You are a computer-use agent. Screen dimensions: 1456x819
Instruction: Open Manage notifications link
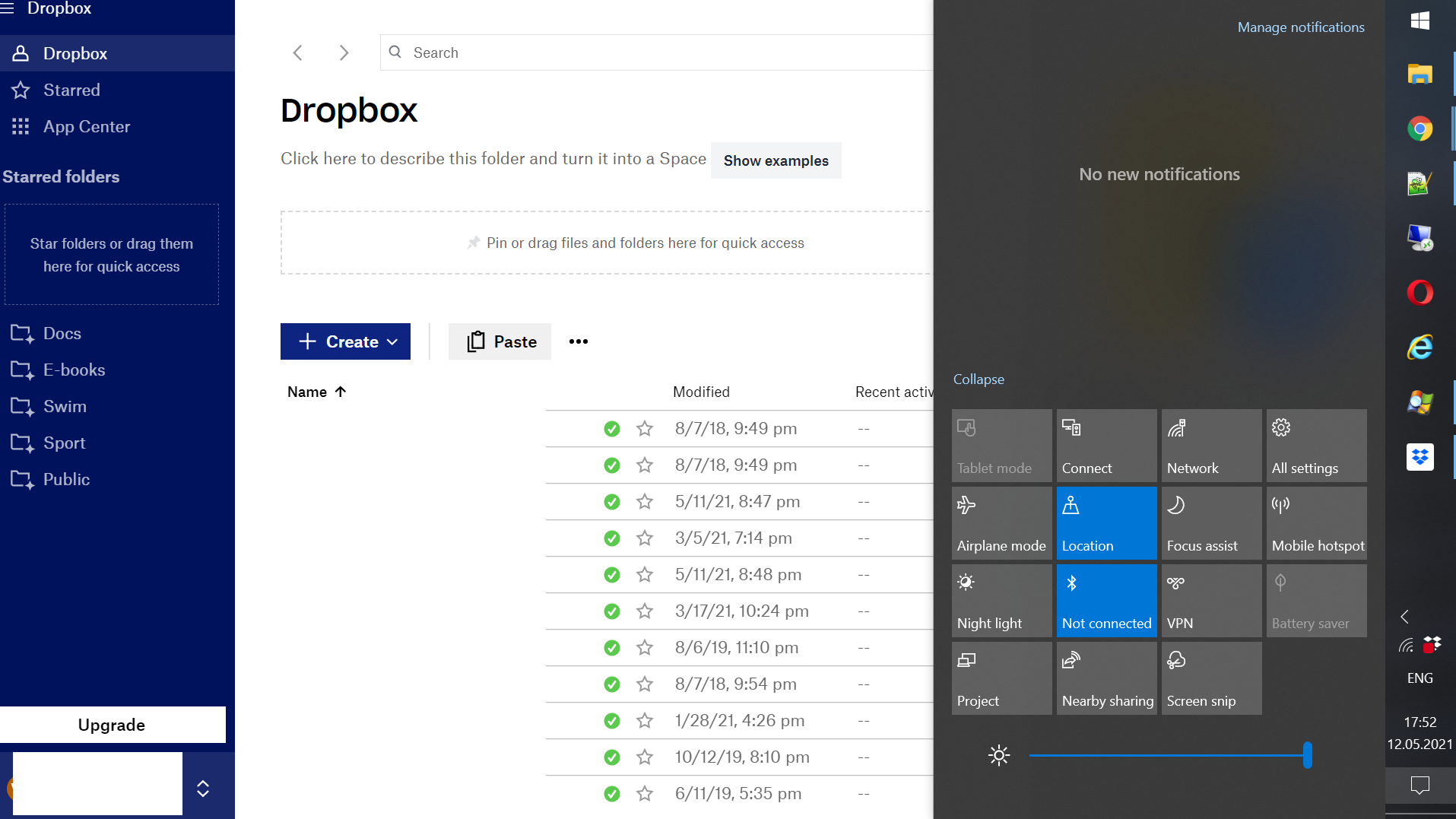coord(1301,27)
